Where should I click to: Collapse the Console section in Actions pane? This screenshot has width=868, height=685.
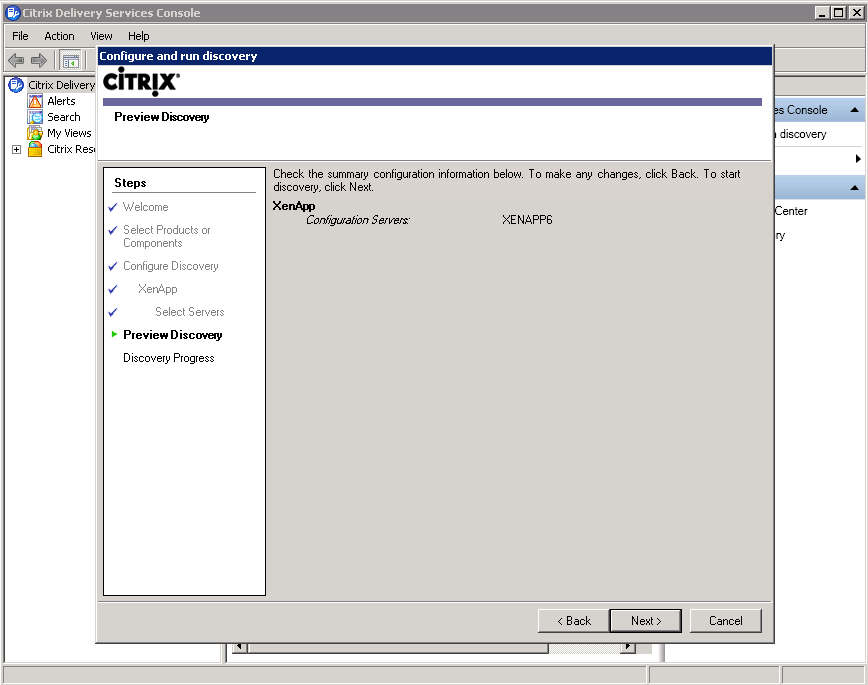coord(855,110)
